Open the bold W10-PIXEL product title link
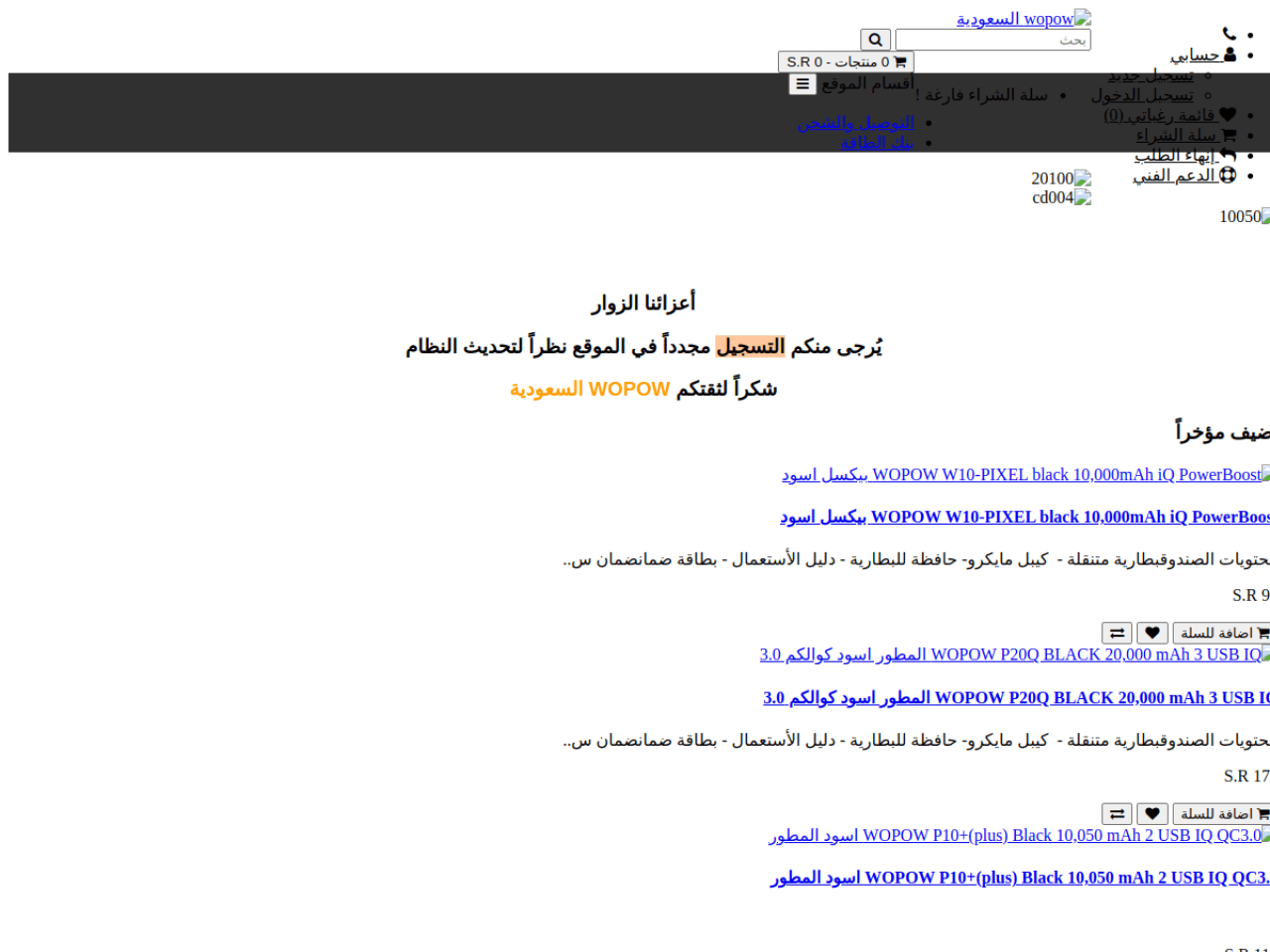This screenshot has width=1270, height=952. (x=1025, y=517)
